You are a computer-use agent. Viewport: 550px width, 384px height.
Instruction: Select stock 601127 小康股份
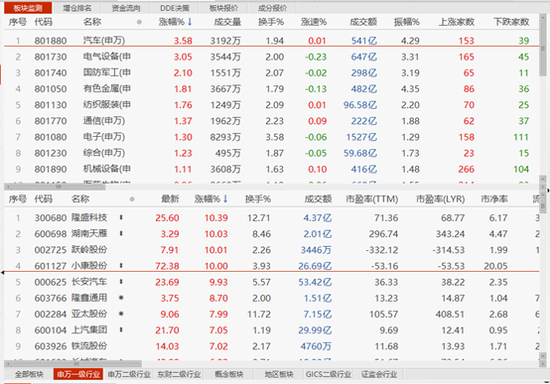(x=271, y=266)
